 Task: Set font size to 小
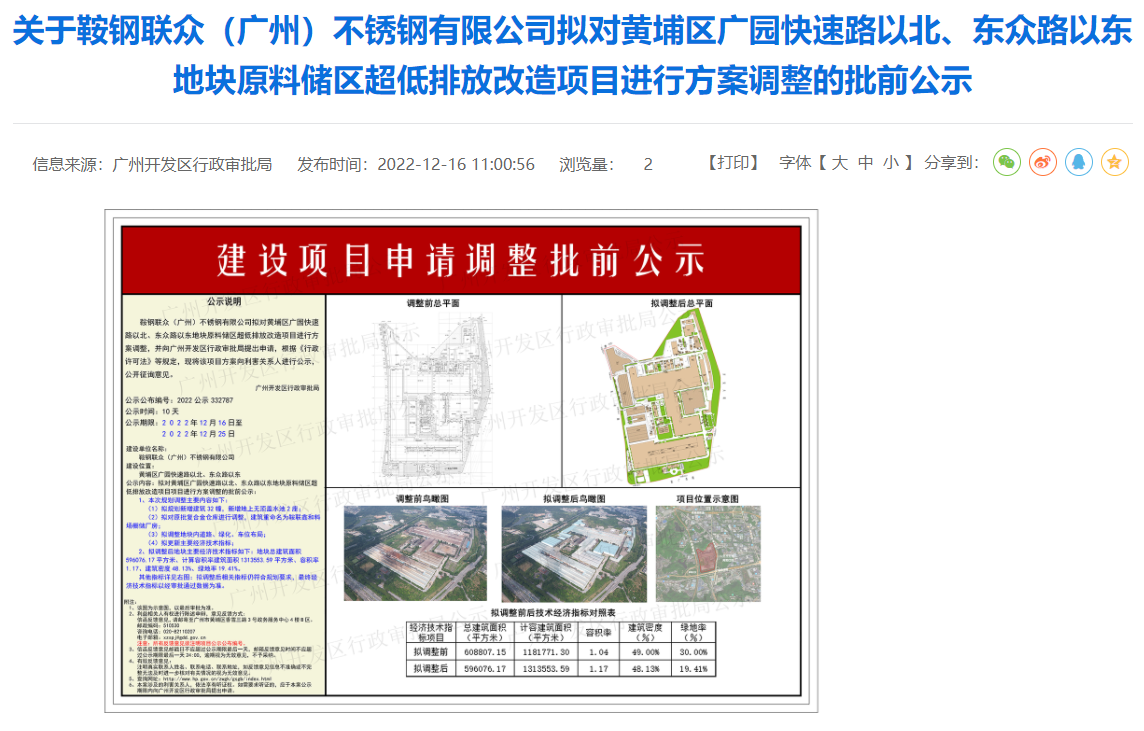pos(891,163)
